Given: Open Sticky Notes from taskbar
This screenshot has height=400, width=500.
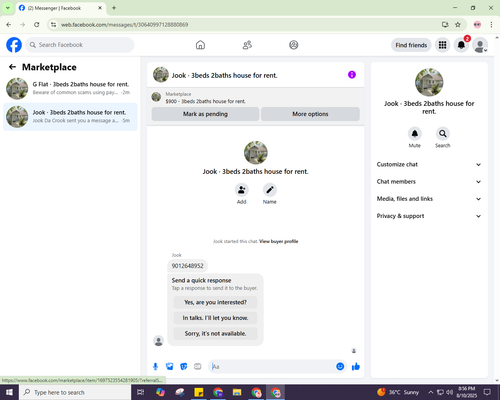Looking at the screenshot, I should point(199,392).
